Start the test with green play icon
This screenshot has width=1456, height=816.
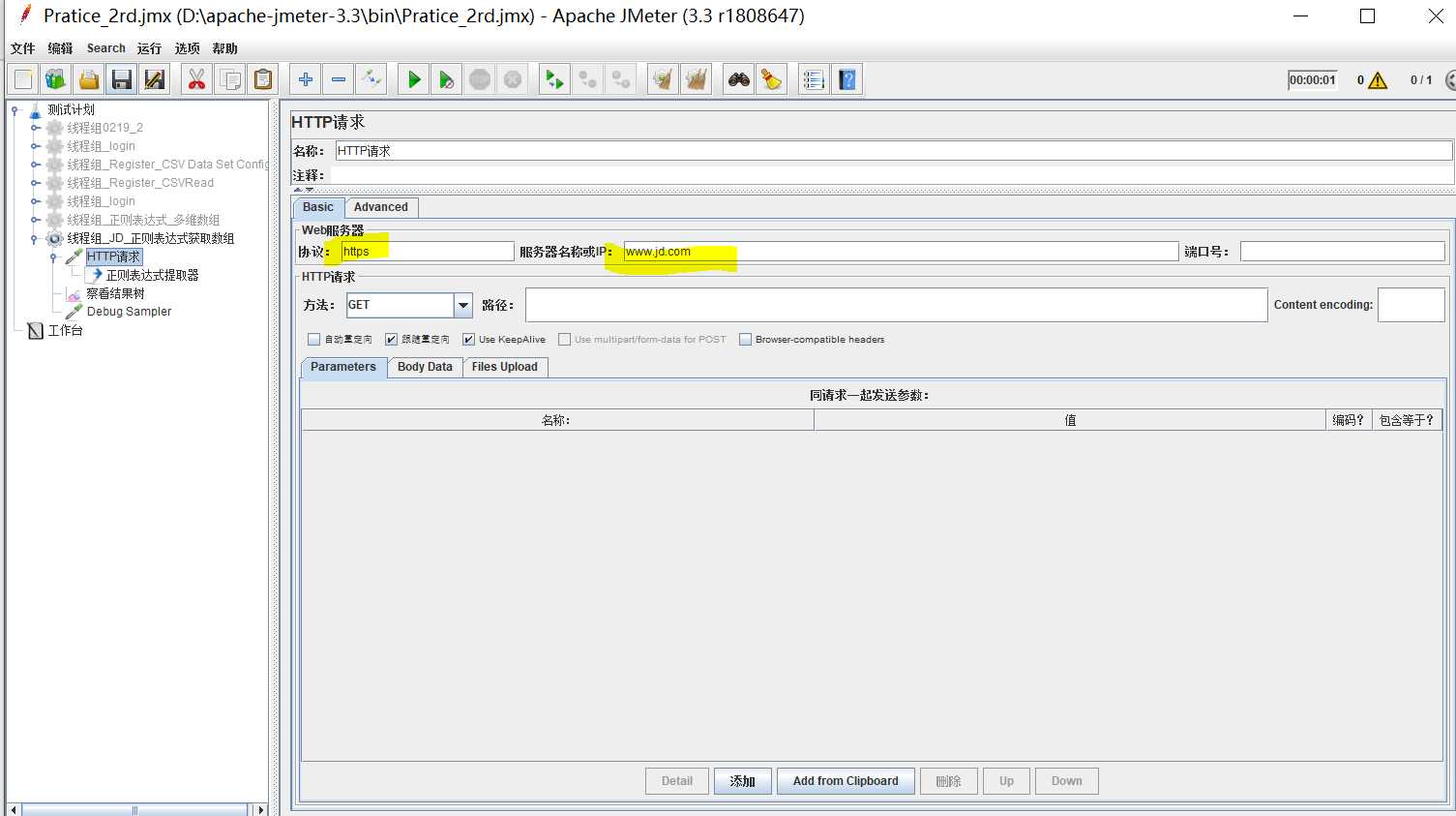414,79
